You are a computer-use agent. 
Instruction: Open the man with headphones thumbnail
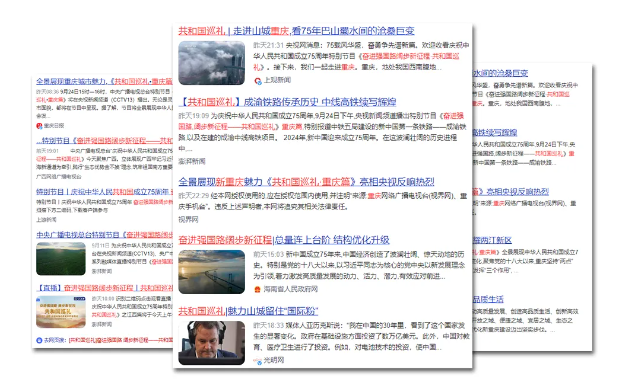[212, 343]
